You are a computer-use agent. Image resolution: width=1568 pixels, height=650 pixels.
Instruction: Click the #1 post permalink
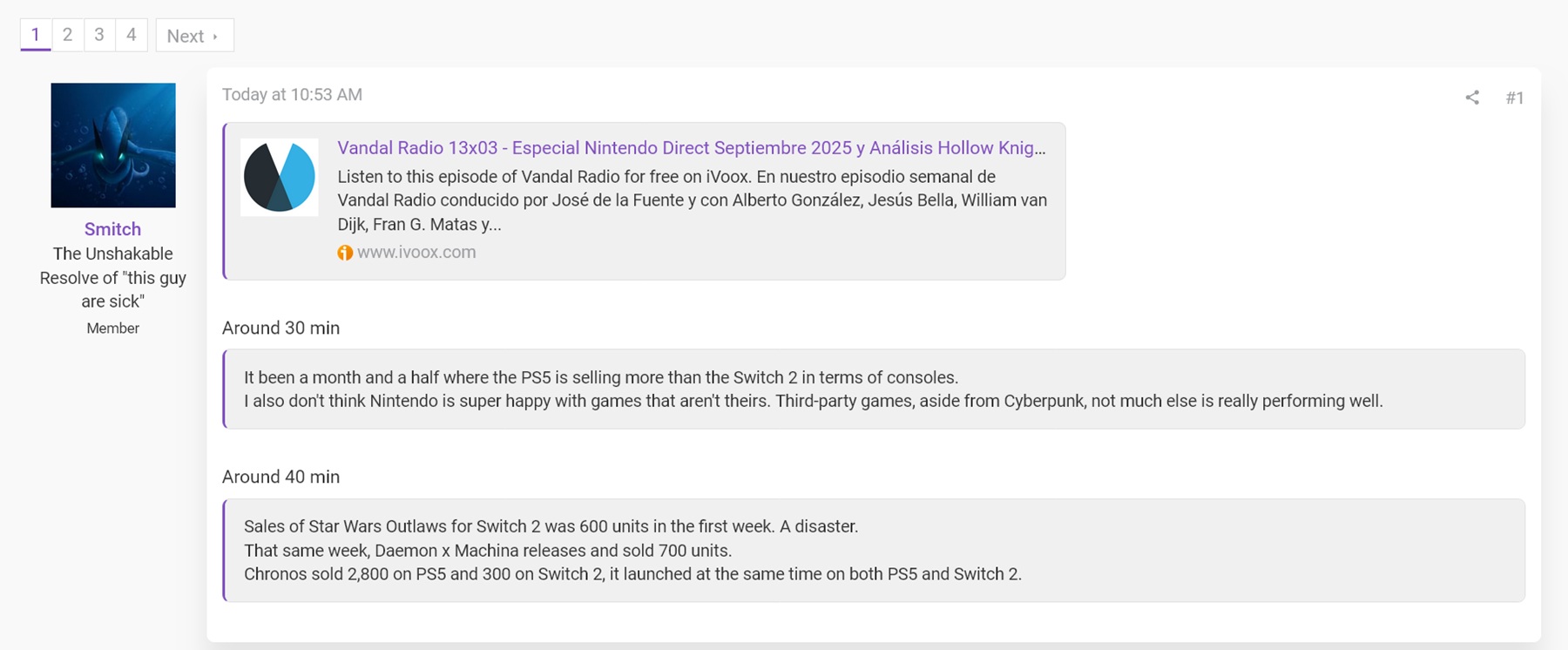point(1515,98)
